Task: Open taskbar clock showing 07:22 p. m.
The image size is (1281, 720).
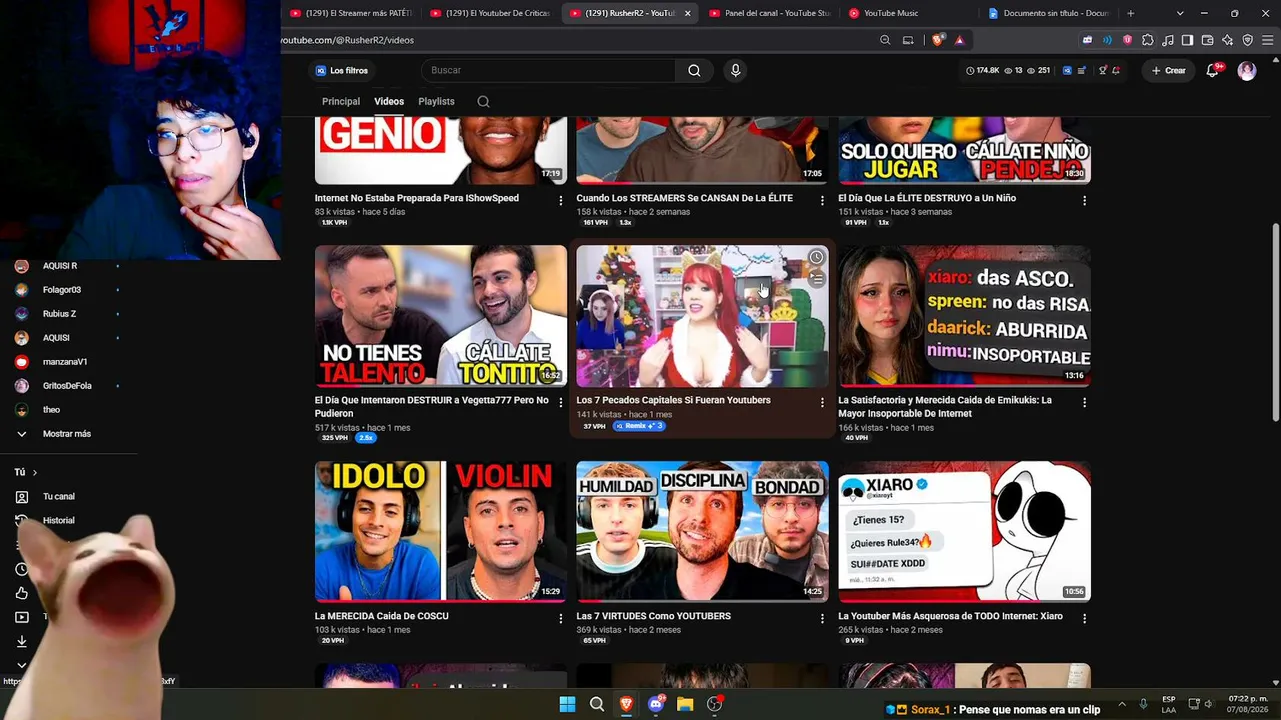Action: 1248,704
